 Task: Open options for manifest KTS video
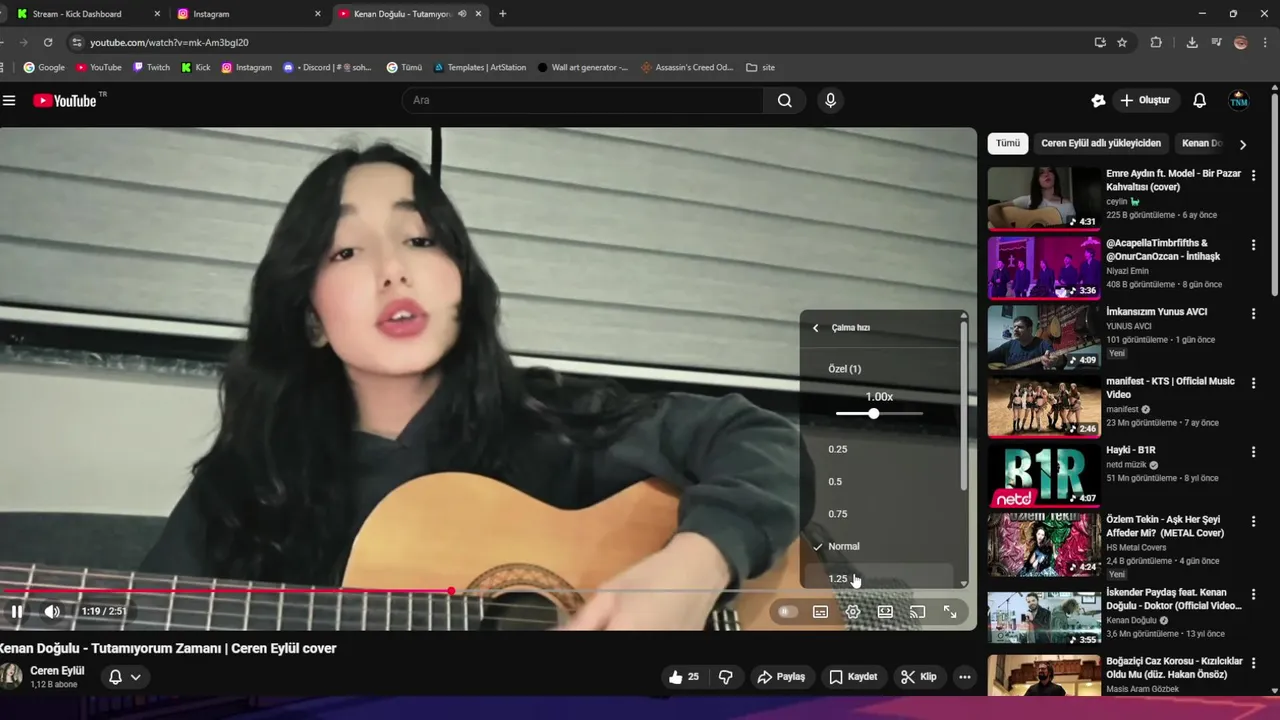(x=1254, y=383)
